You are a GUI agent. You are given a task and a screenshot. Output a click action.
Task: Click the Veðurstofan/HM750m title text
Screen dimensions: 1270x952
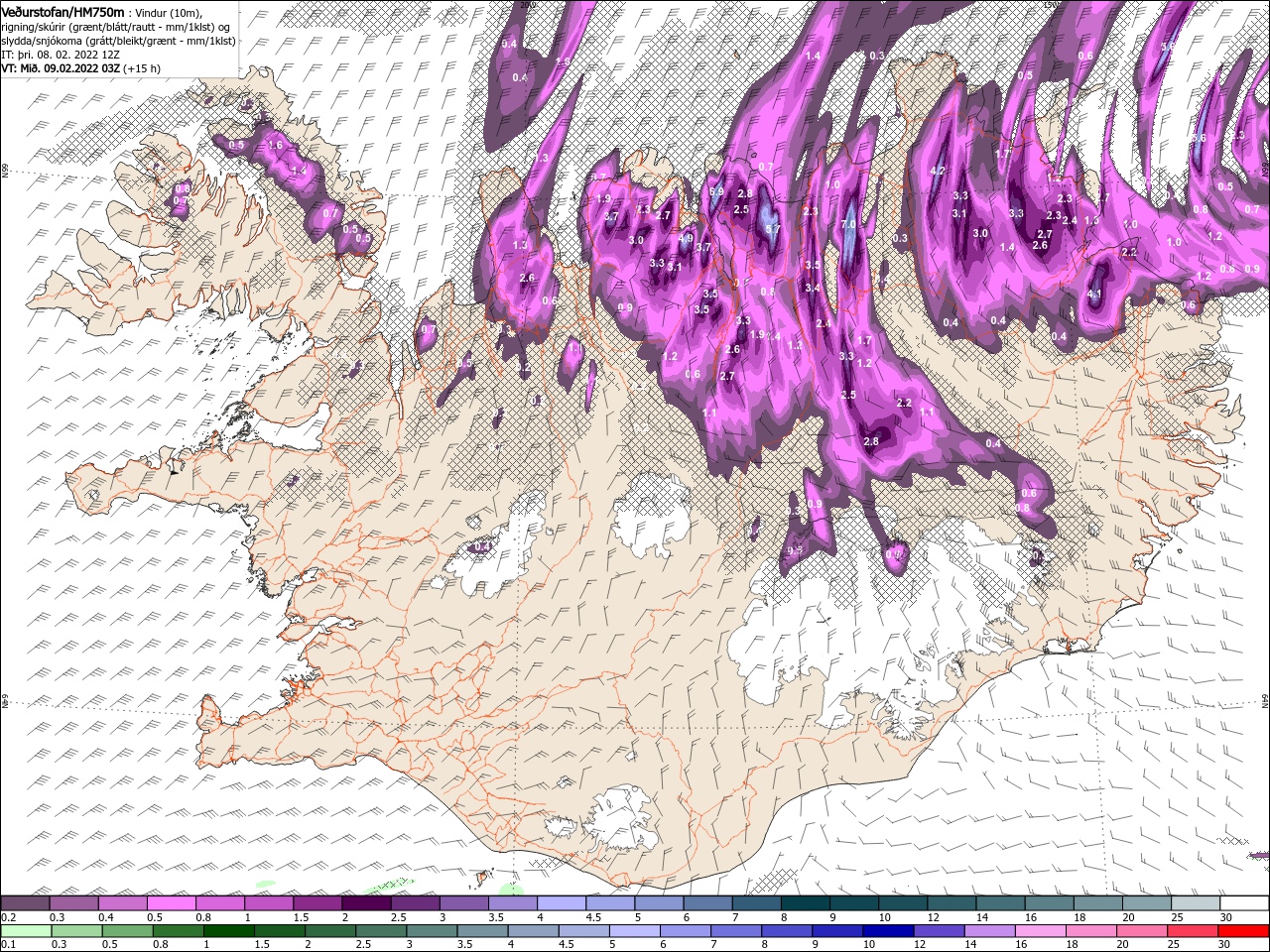(63, 11)
